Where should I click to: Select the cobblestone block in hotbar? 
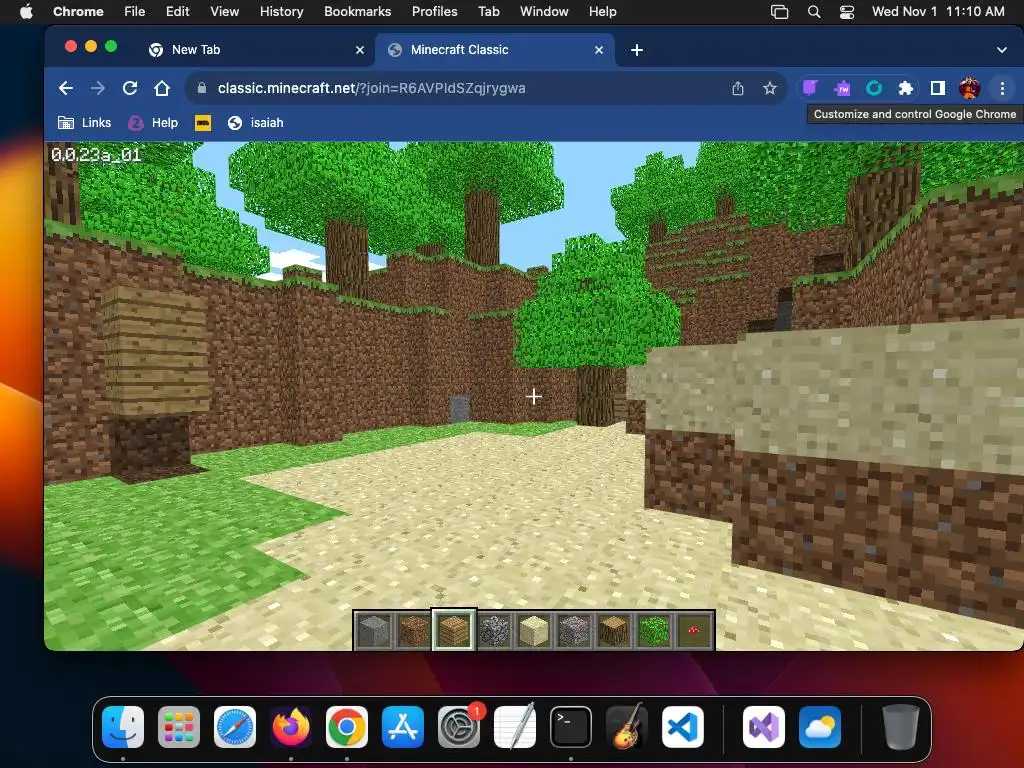tap(494, 630)
